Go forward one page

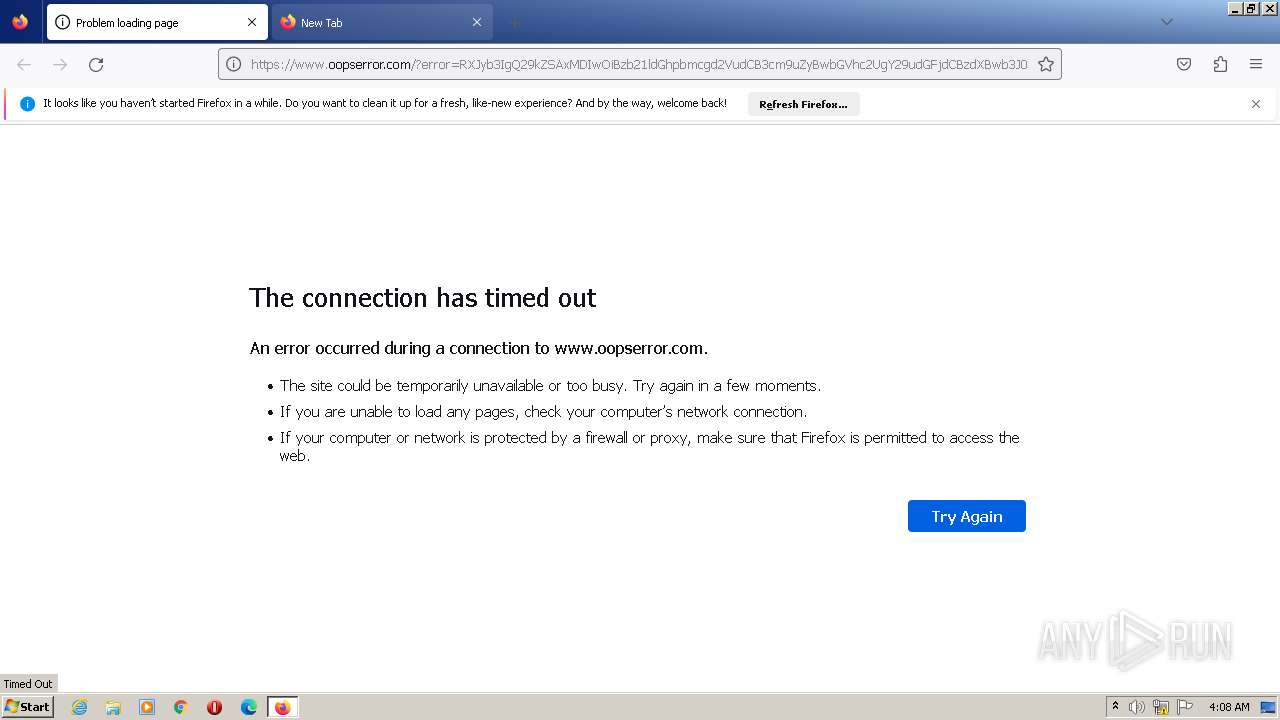pyautogui.click(x=60, y=64)
